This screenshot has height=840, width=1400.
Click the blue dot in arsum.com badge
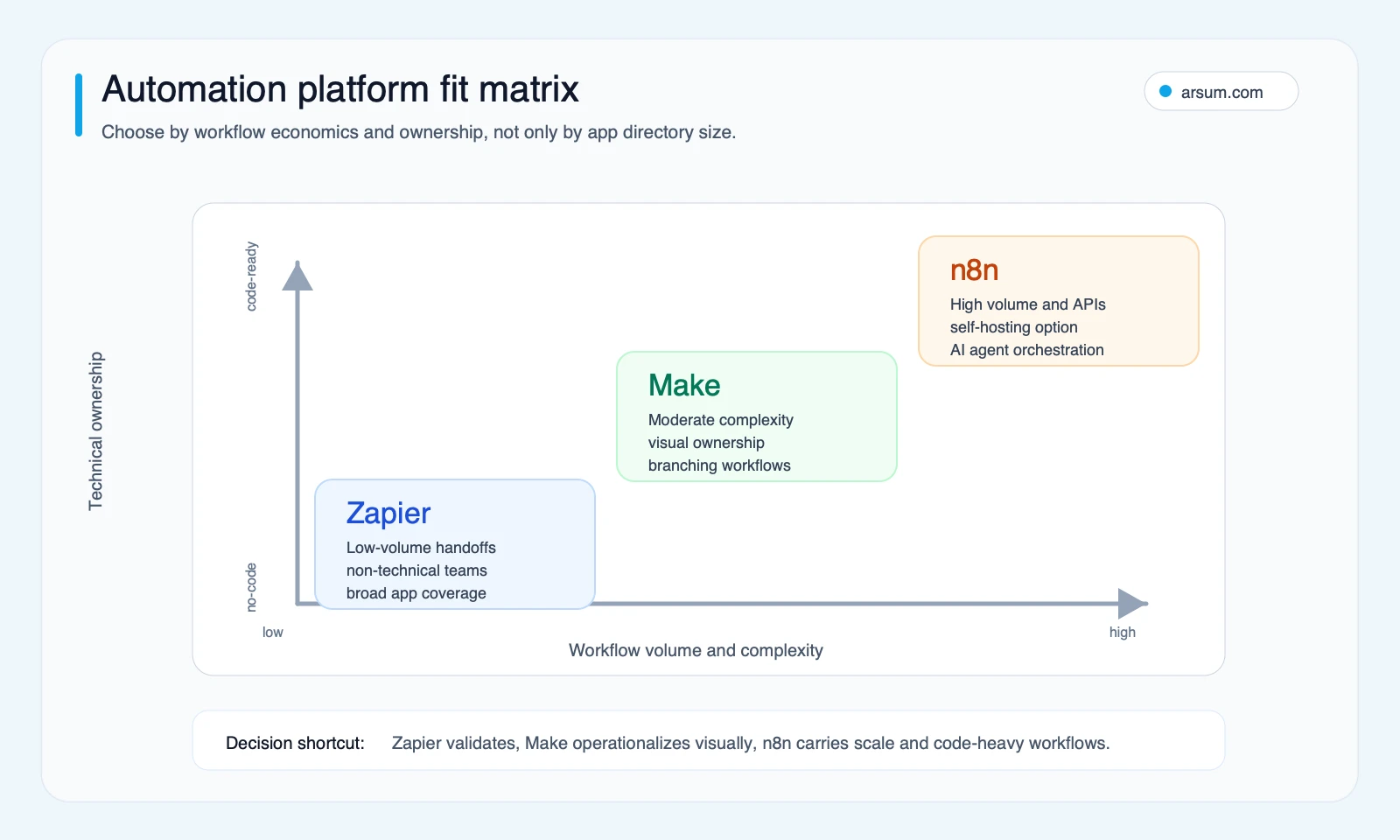click(x=1165, y=92)
